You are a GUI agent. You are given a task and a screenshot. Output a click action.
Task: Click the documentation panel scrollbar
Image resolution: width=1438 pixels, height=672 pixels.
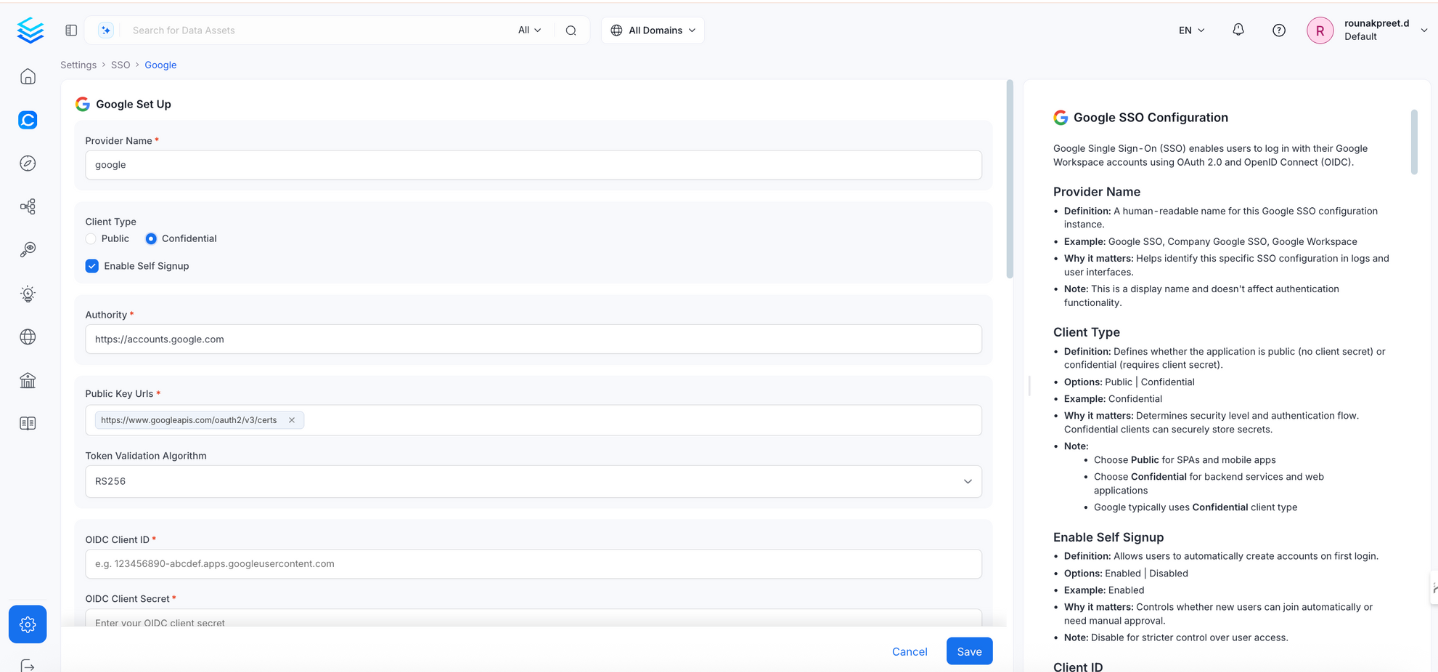pyautogui.click(x=1414, y=141)
